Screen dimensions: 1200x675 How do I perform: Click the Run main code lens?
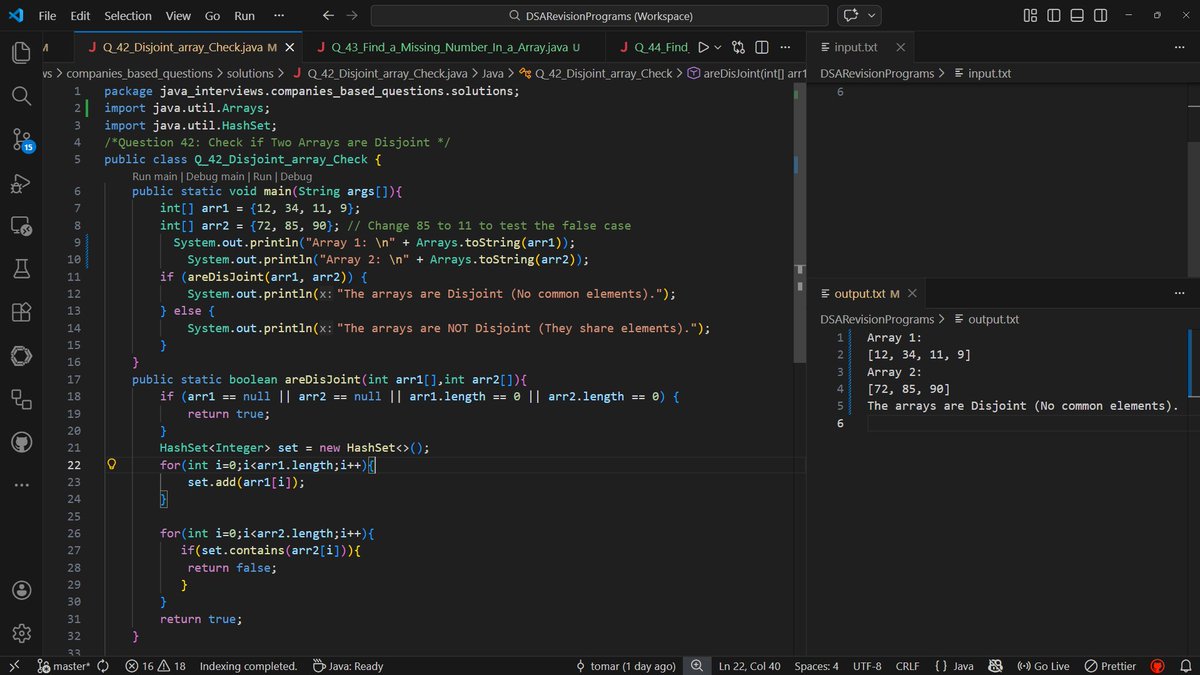(155, 176)
